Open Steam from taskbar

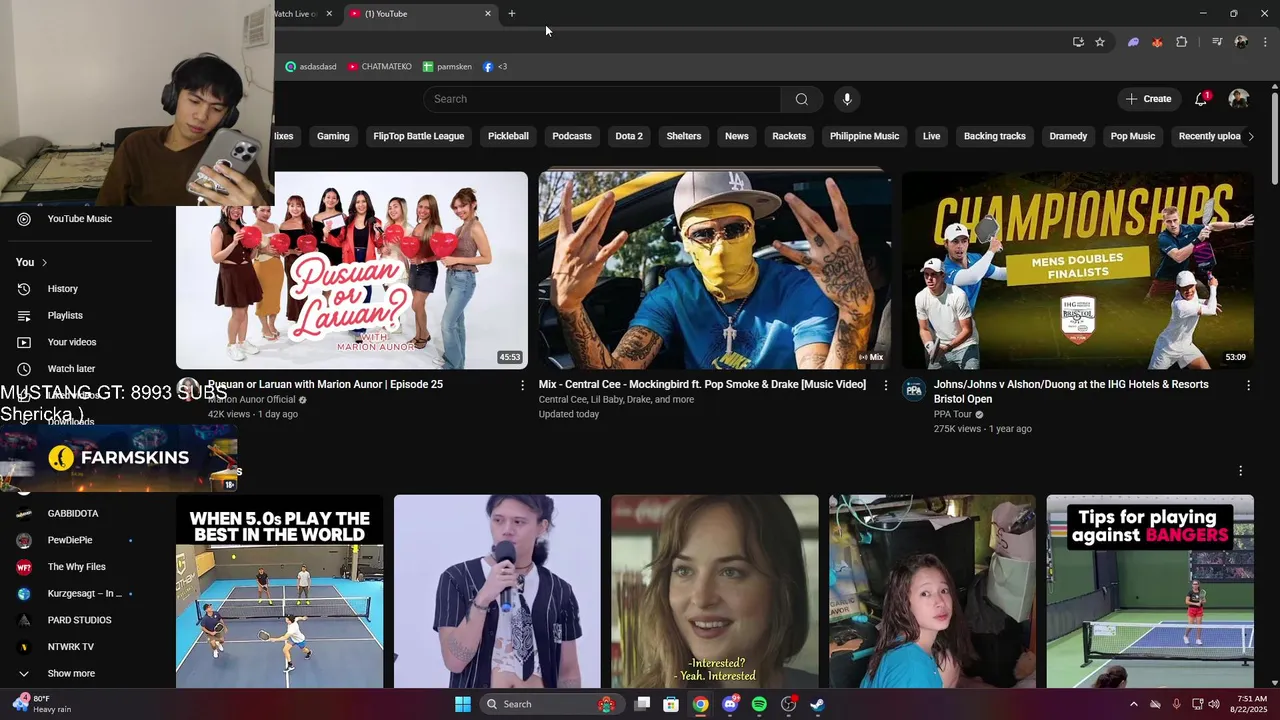coord(817,704)
